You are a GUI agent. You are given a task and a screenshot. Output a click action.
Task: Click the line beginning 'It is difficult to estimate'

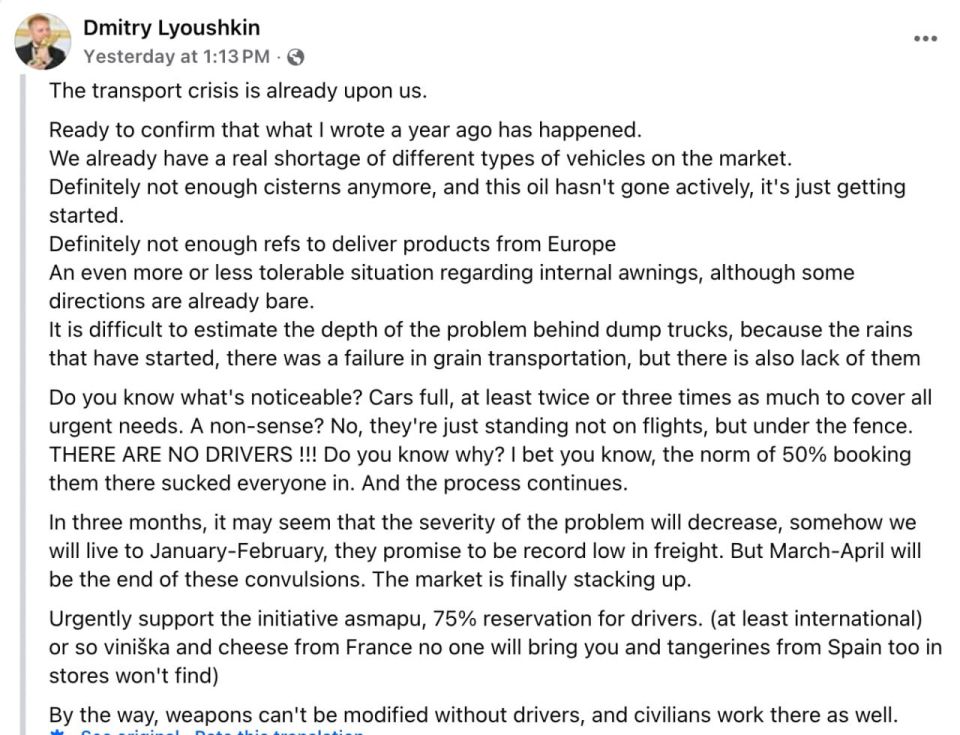pos(480,330)
